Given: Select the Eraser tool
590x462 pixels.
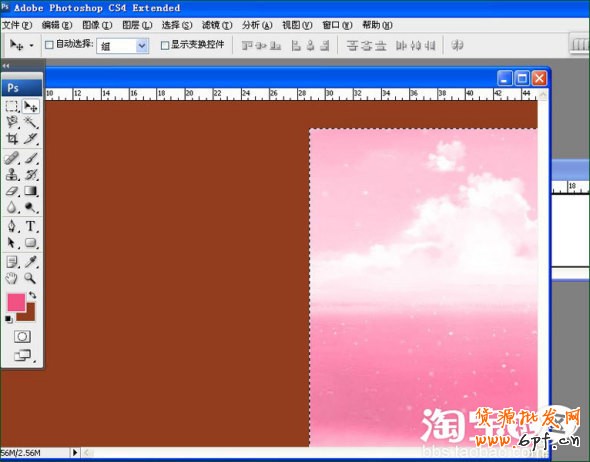Looking at the screenshot, I should pos(12,191).
